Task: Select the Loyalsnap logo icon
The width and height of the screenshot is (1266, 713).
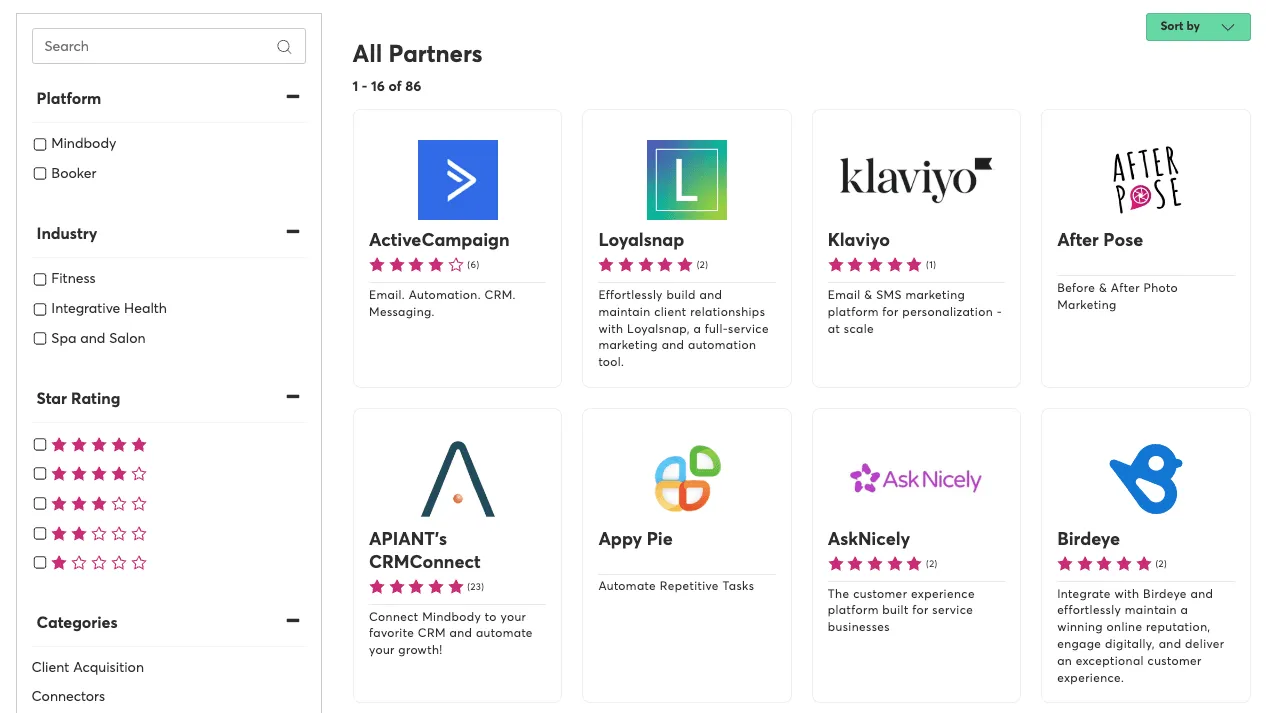Action: (x=686, y=180)
